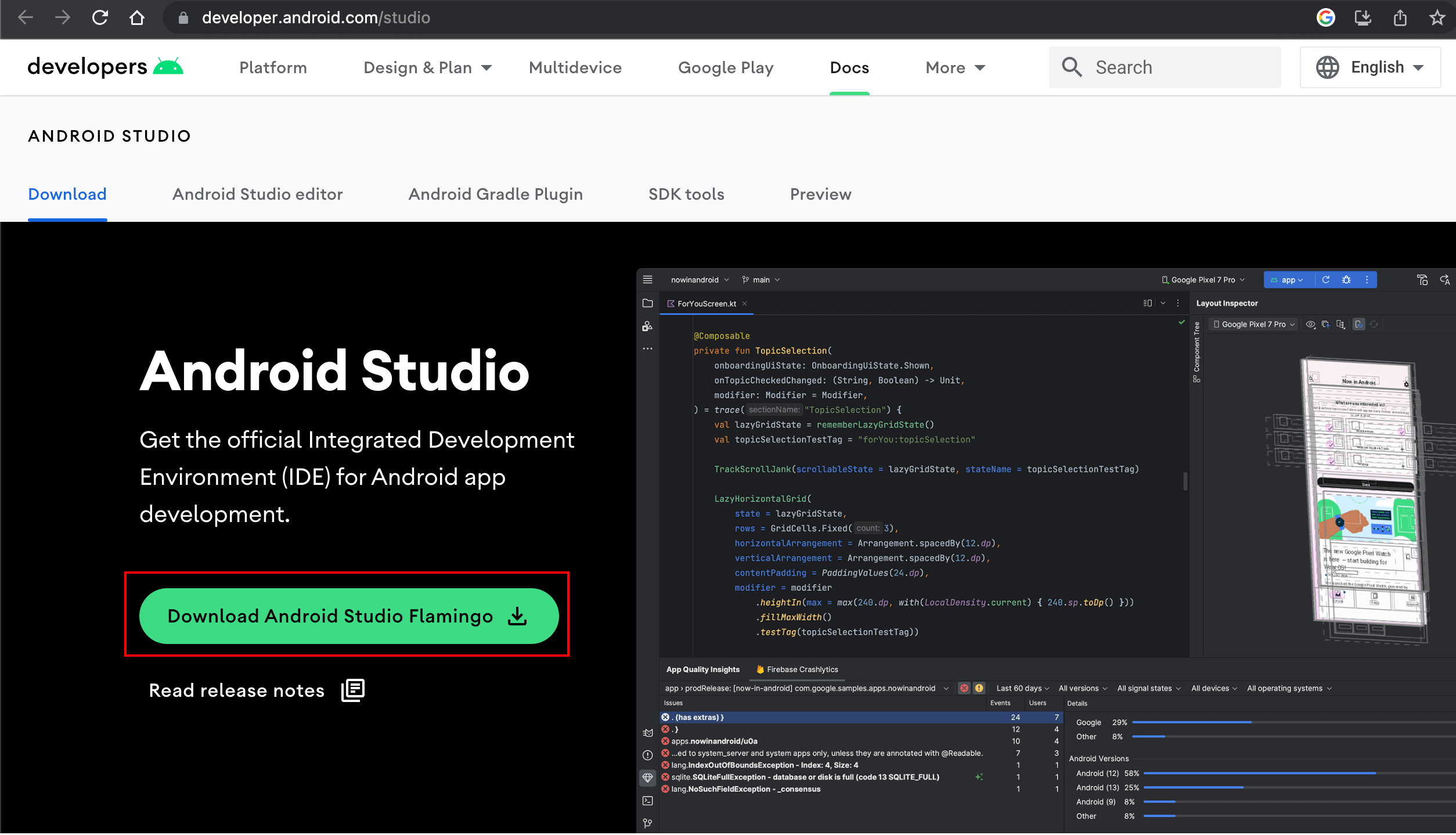Click the release notes document icon

[x=353, y=690]
